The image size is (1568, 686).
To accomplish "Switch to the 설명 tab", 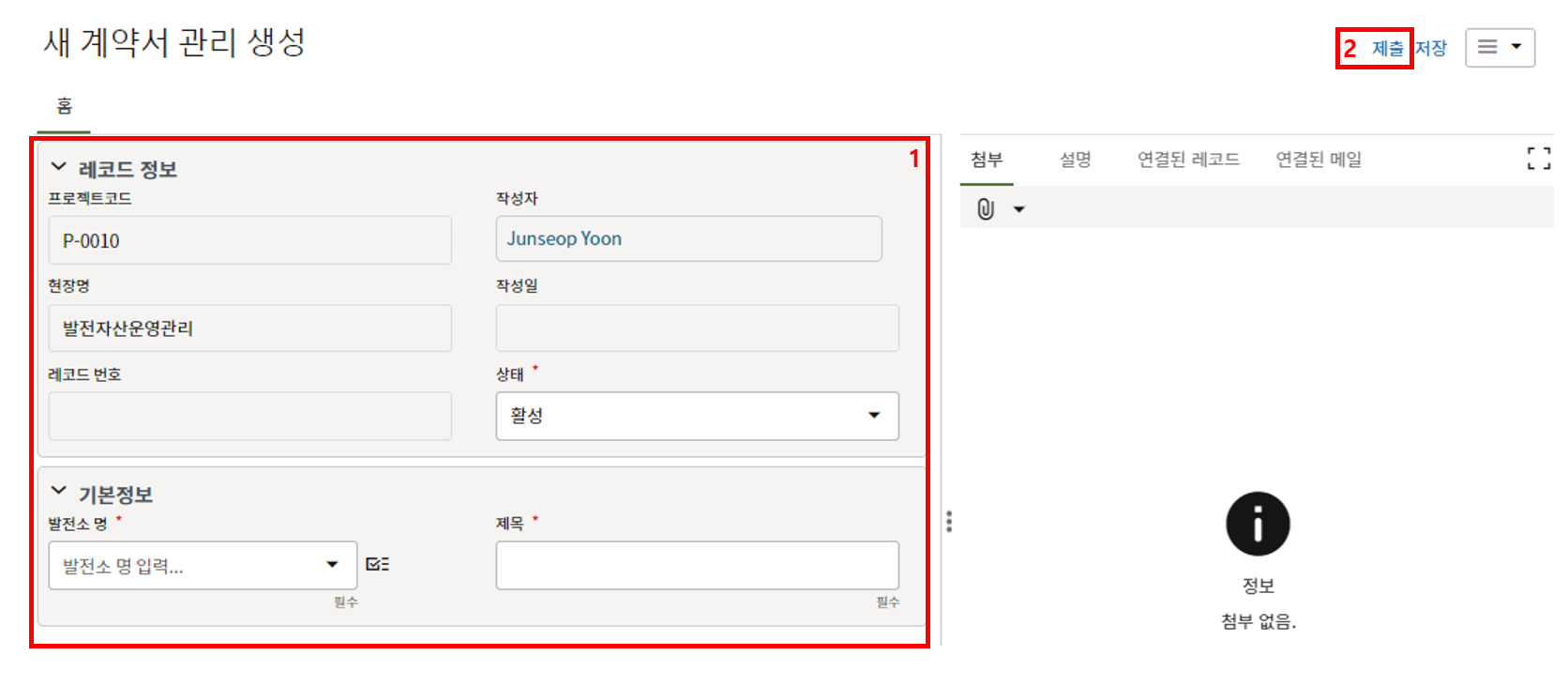I will (x=1075, y=160).
